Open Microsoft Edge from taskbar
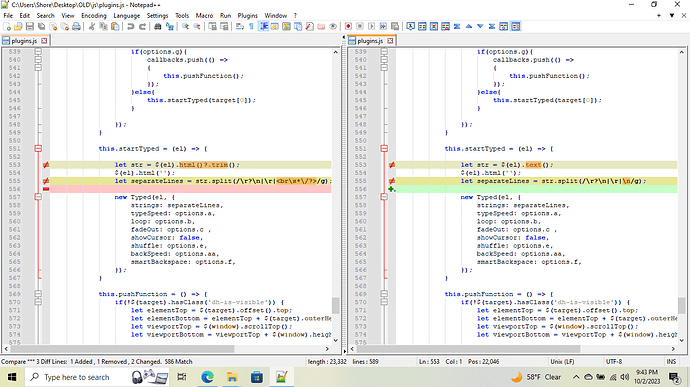This screenshot has height=387, width=690. (x=207, y=377)
